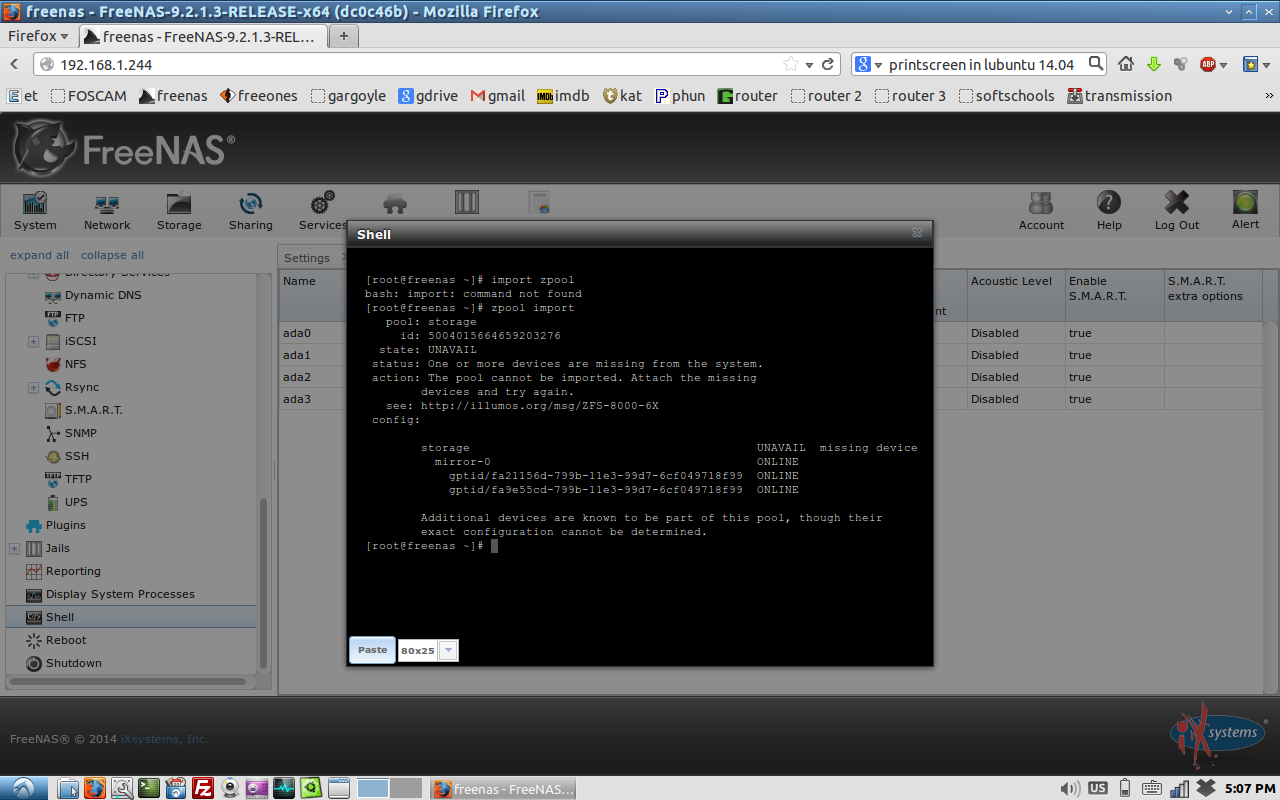Open the System toolbar icon
Image resolution: width=1280 pixels, height=800 pixels.
[x=35, y=211]
